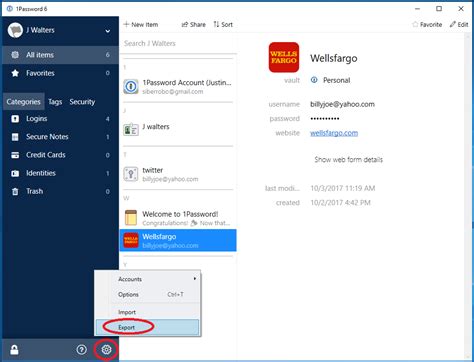Click the All items grid icon

15,55
